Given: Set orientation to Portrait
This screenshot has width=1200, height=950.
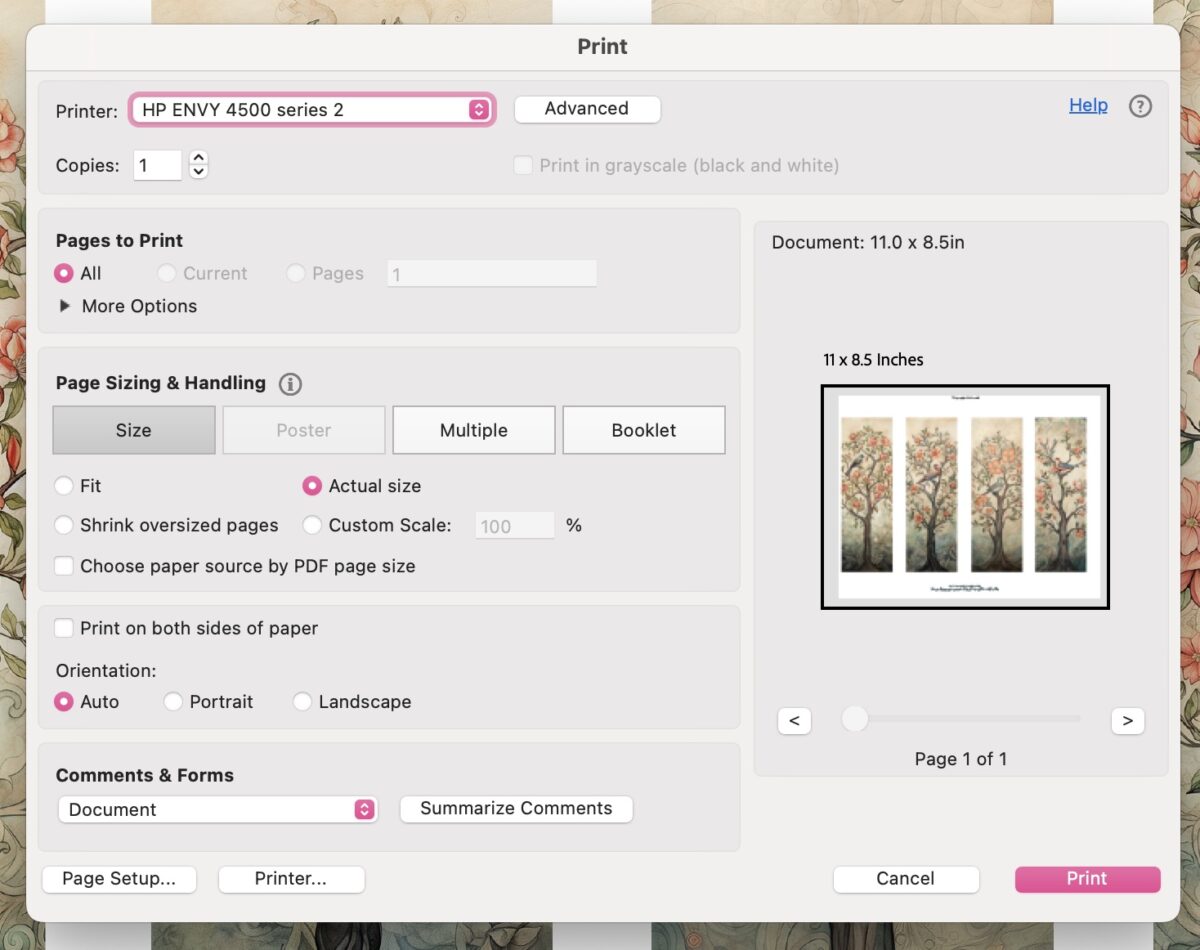Looking at the screenshot, I should pyautogui.click(x=173, y=702).
